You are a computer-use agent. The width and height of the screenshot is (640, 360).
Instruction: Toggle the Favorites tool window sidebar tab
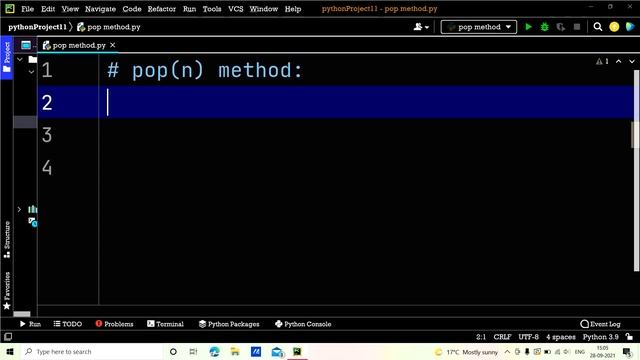7,291
